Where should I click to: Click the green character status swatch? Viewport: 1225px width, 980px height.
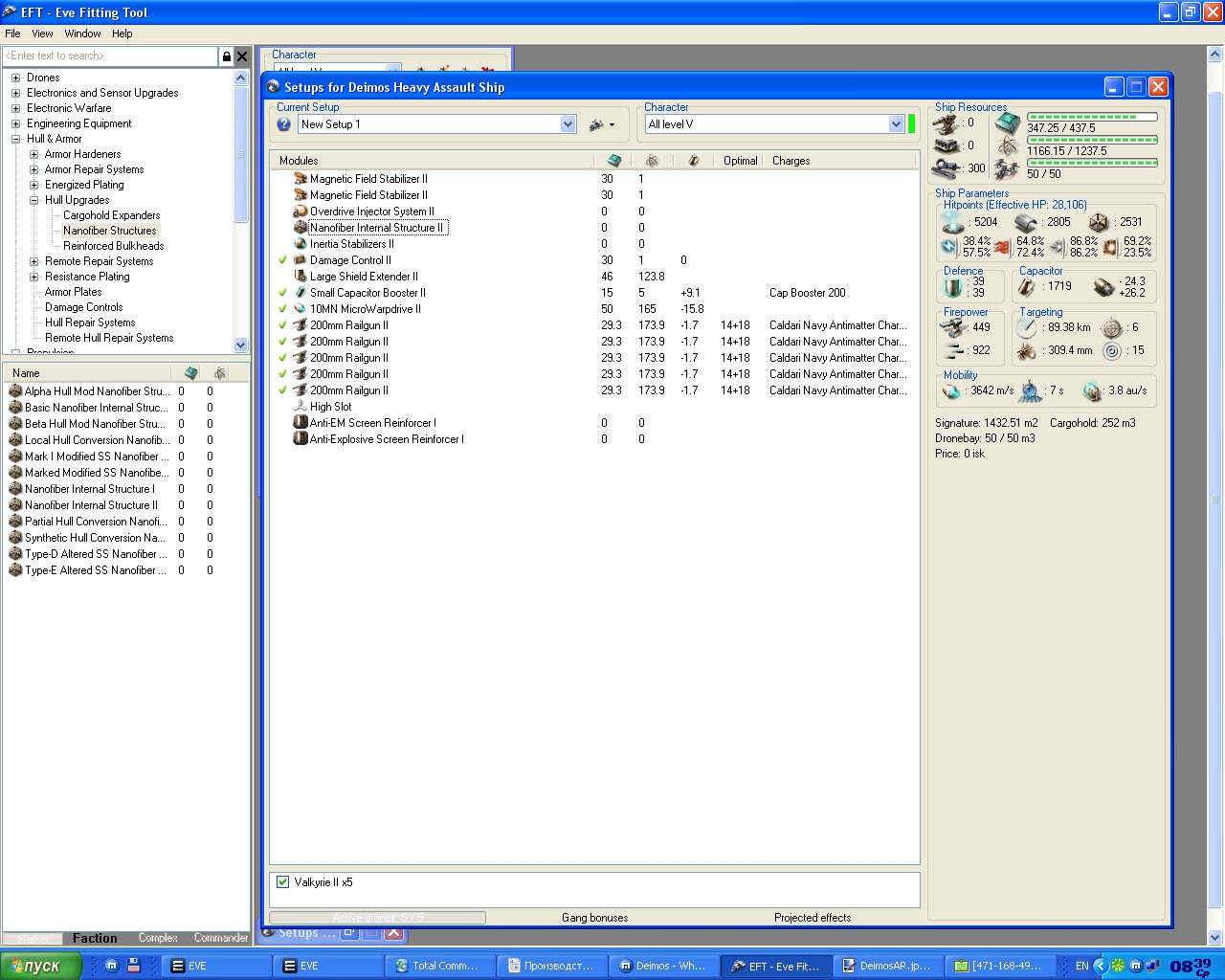coord(912,124)
